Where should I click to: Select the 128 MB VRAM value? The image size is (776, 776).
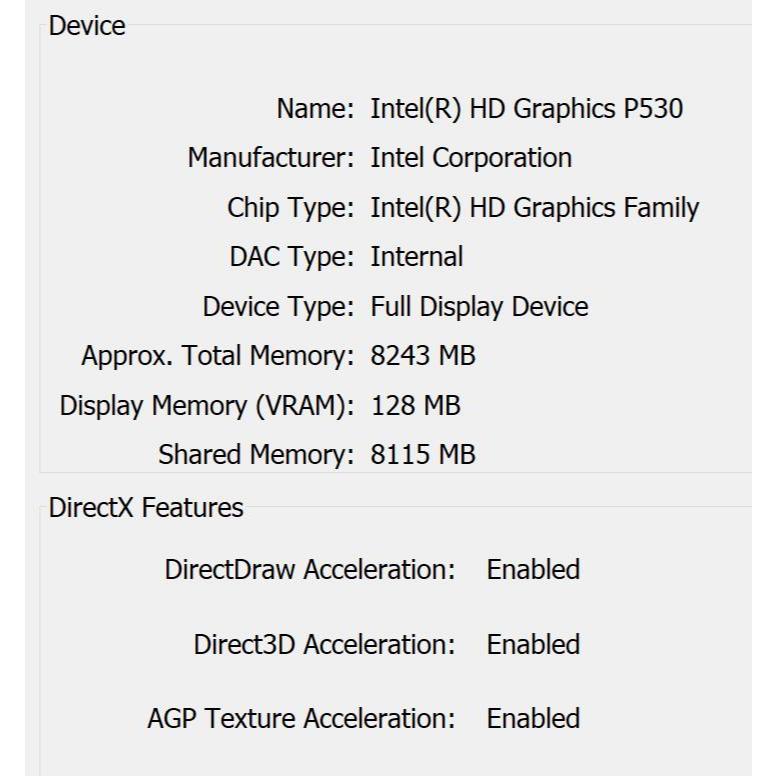(x=415, y=406)
